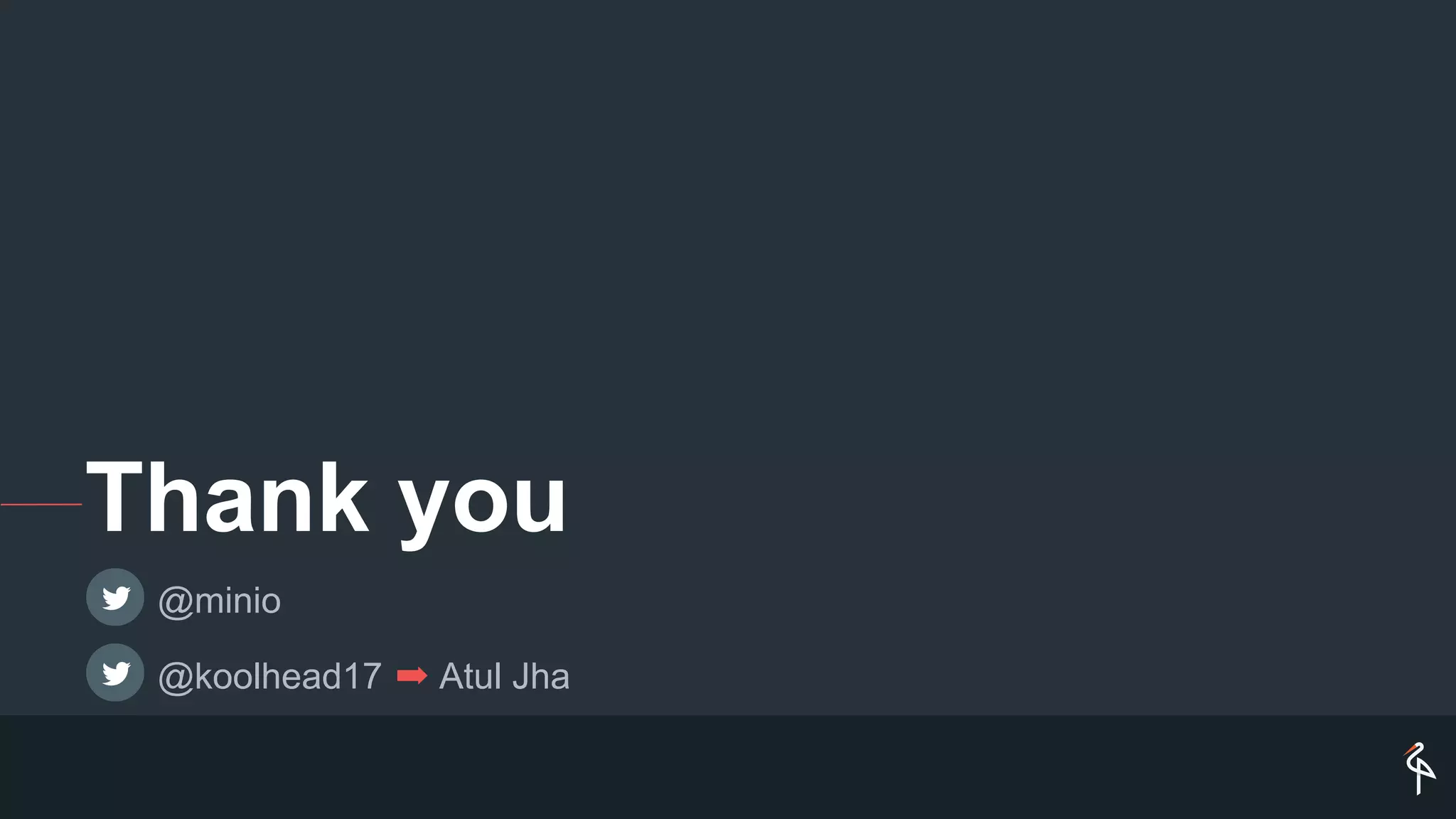The height and width of the screenshot is (819, 1456).
Task: Open the @koolhead17 Twitter handle
Action: (x=270, y=677)
